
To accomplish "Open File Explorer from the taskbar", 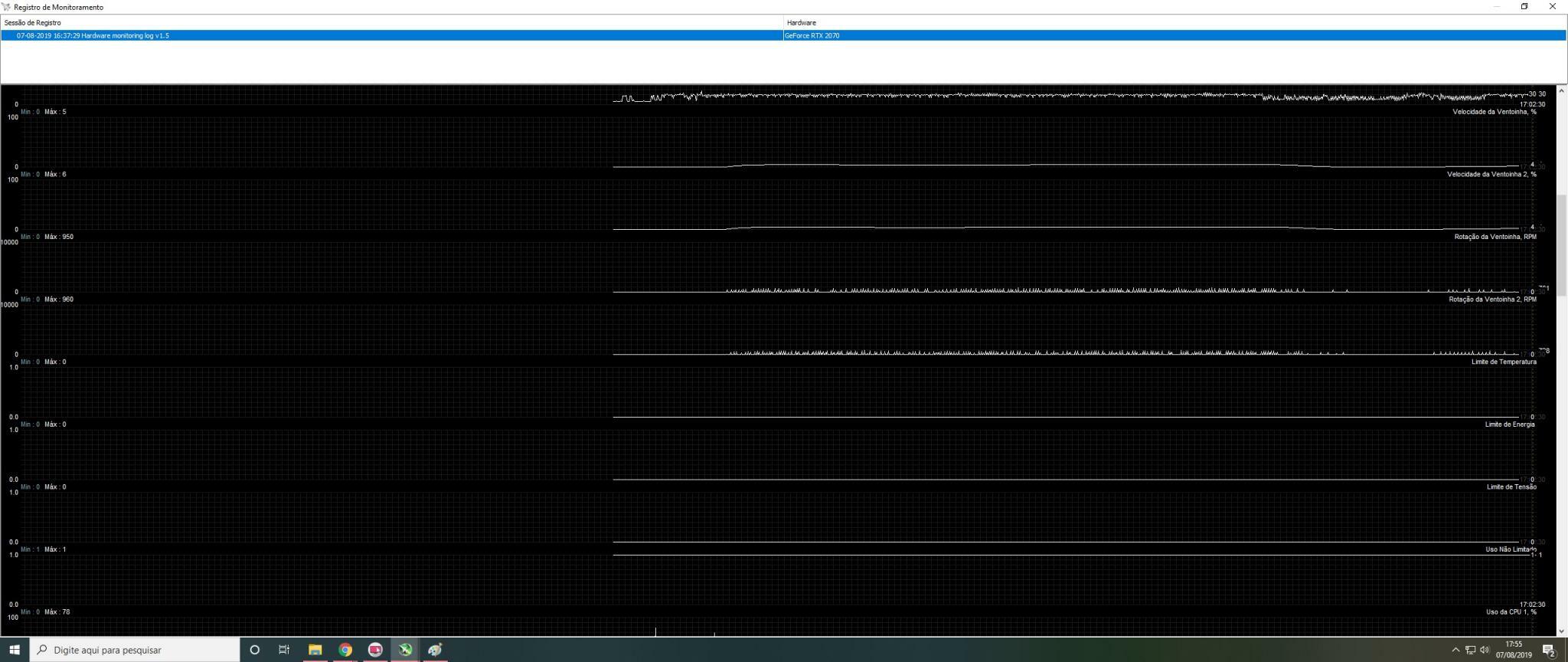I will (x=315, y=650).
